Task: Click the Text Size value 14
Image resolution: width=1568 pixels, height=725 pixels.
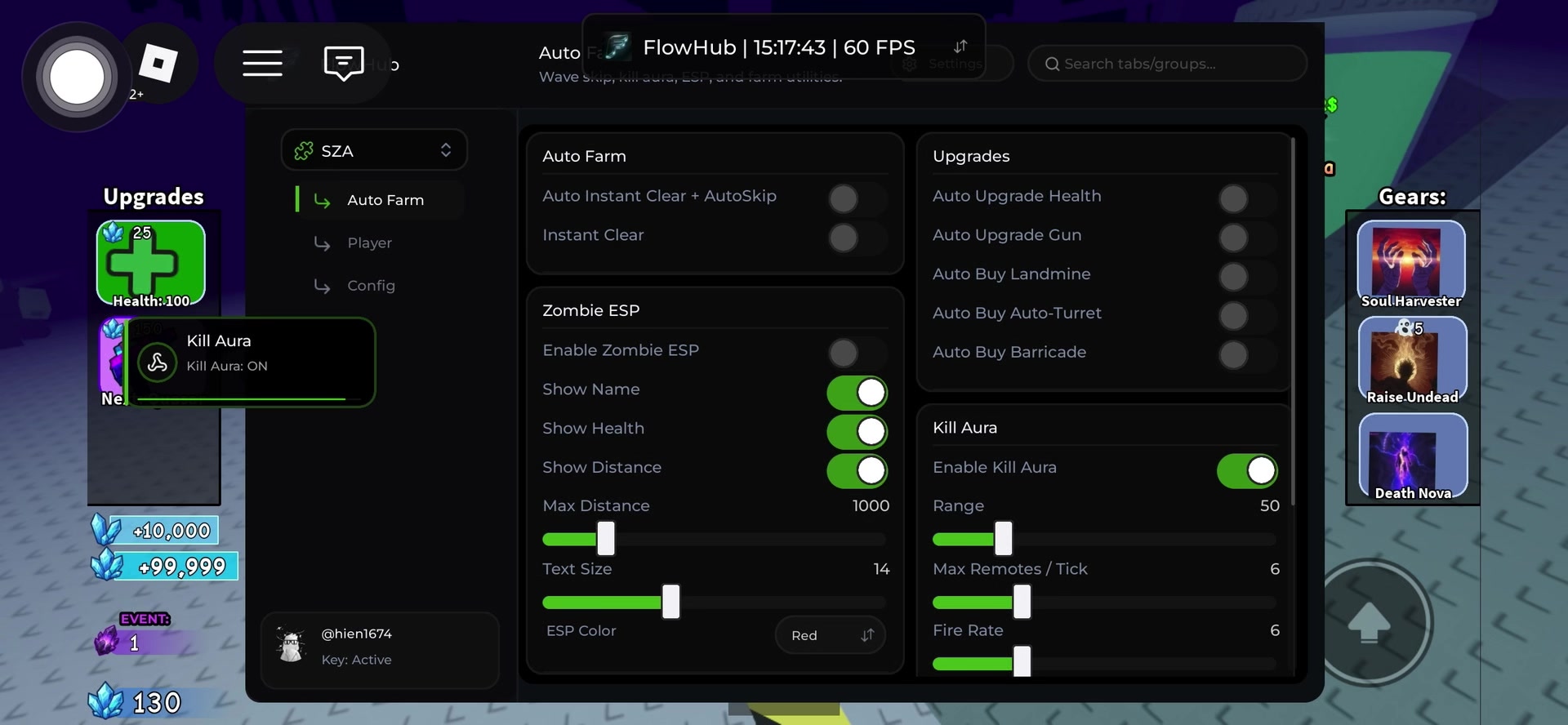Action: 881,569
